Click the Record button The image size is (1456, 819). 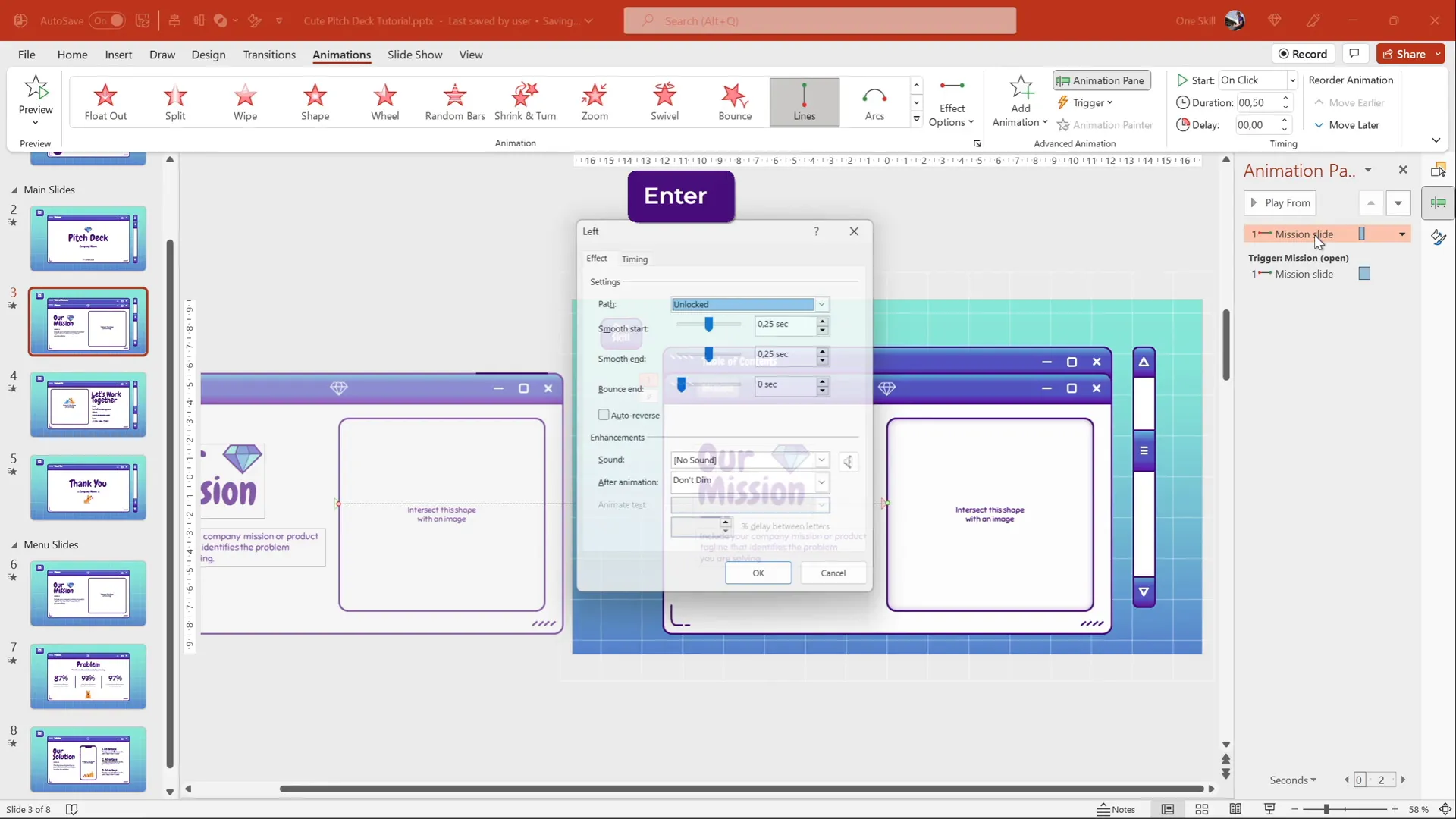point(1303,54)
